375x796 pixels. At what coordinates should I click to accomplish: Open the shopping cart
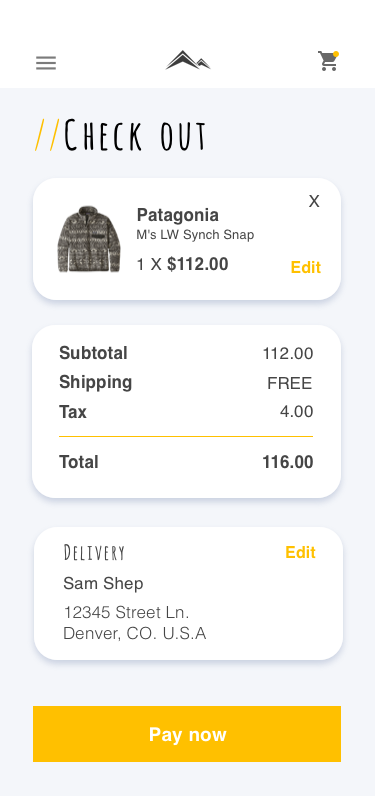tap(328, 61)
